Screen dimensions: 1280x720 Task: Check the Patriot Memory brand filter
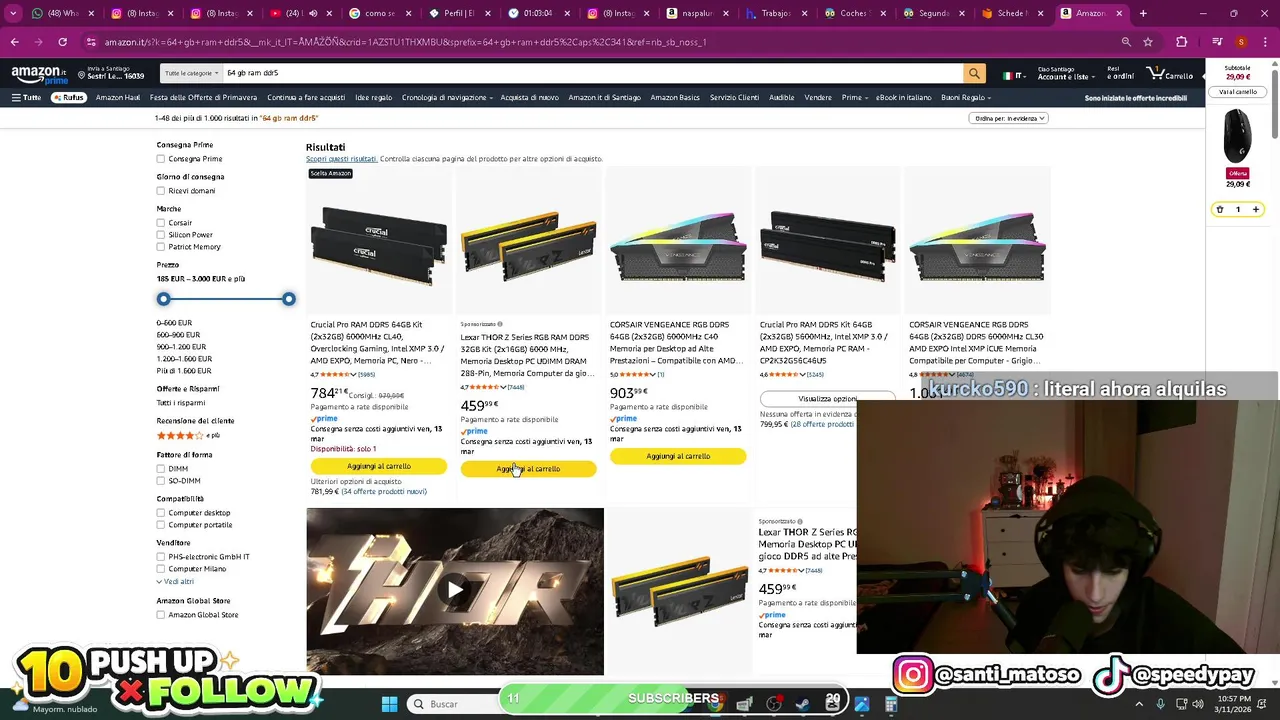point(160,247)
